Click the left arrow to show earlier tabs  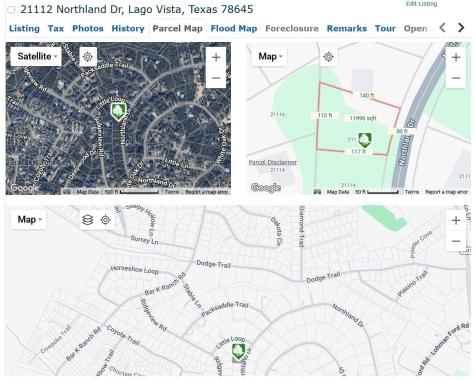(442, 27)
